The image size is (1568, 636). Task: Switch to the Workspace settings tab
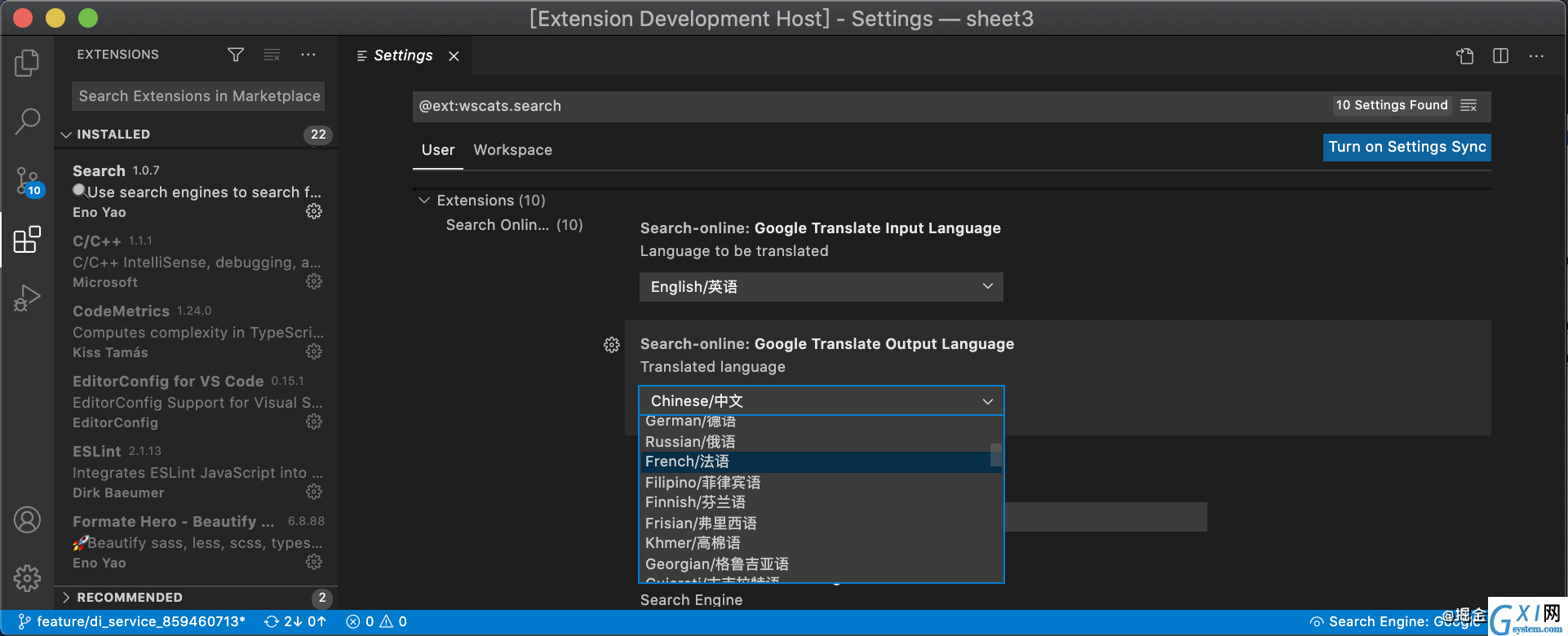click(x=513, y=150)
